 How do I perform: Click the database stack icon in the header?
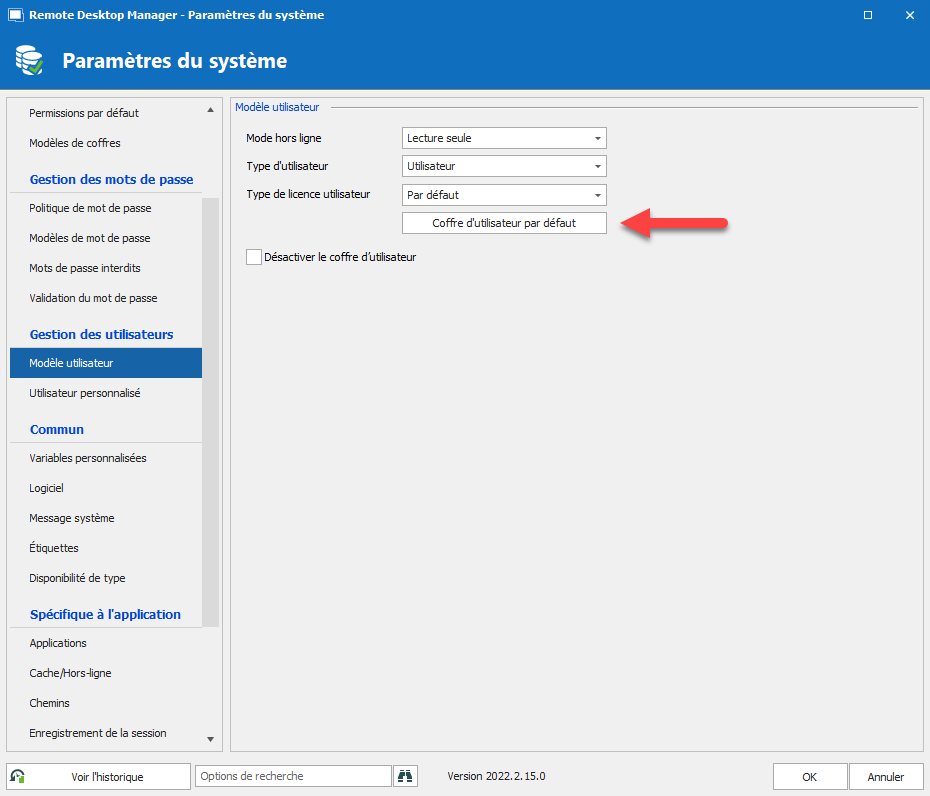point(29,60)
